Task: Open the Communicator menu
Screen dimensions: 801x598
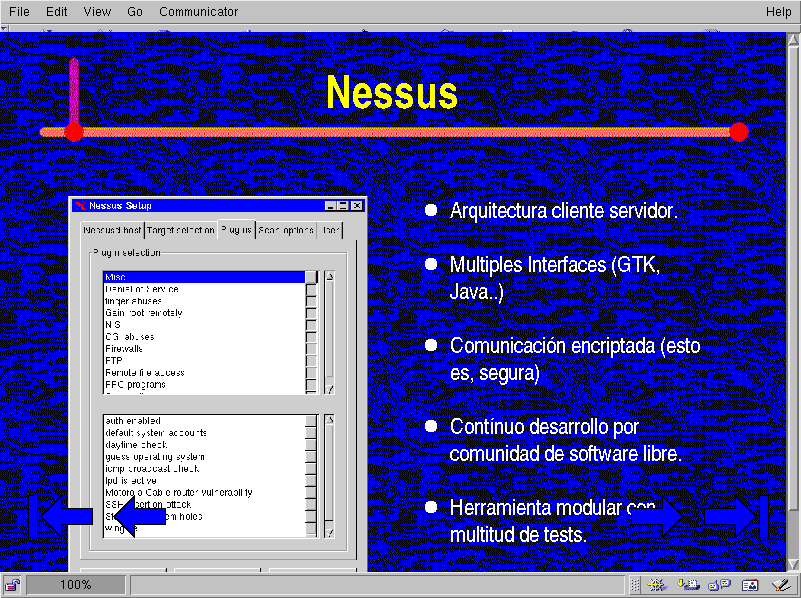Action: pos(198,12)
